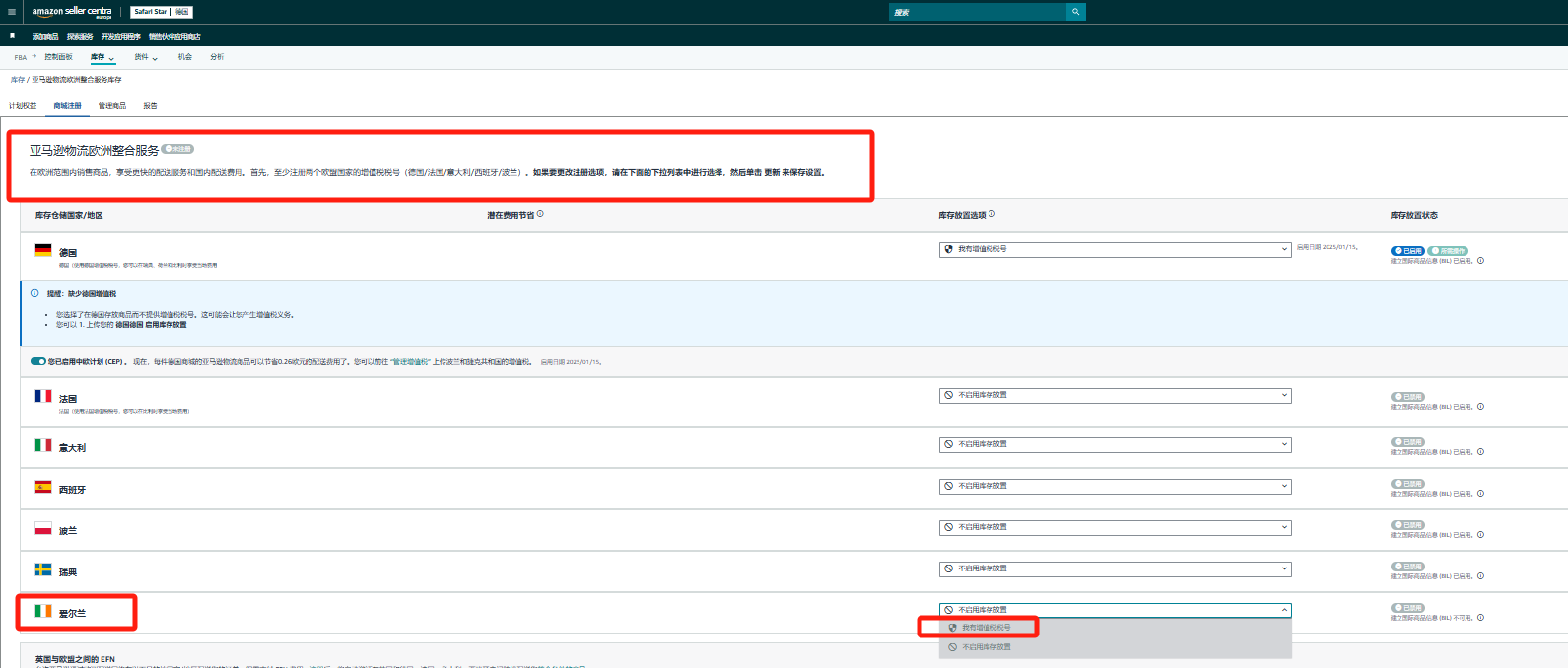This screenshot has width=1568, height=668.
Task: Switch to the 管理商品 tab
Action: pyautogui.click(x=111, y=105)
